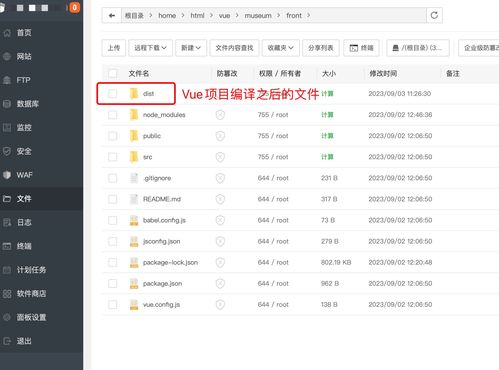The height and width of the screenshot is (370, 499).
Task: Click the orange notification badge
Action: (74, 7)
